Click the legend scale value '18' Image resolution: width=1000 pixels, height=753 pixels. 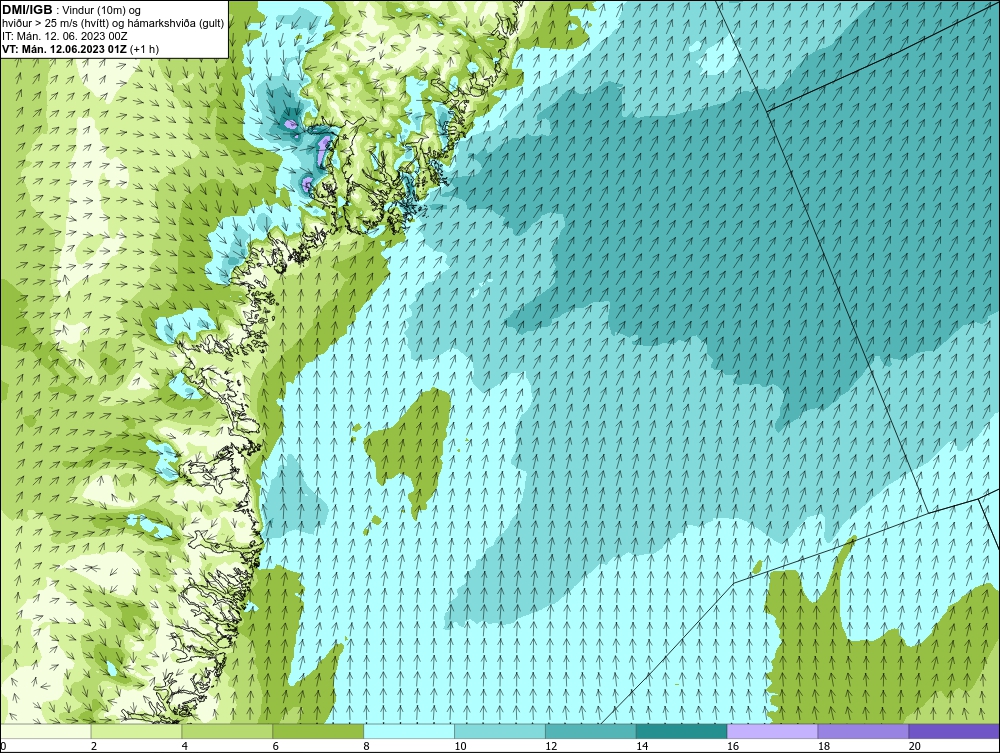[824, 746]
